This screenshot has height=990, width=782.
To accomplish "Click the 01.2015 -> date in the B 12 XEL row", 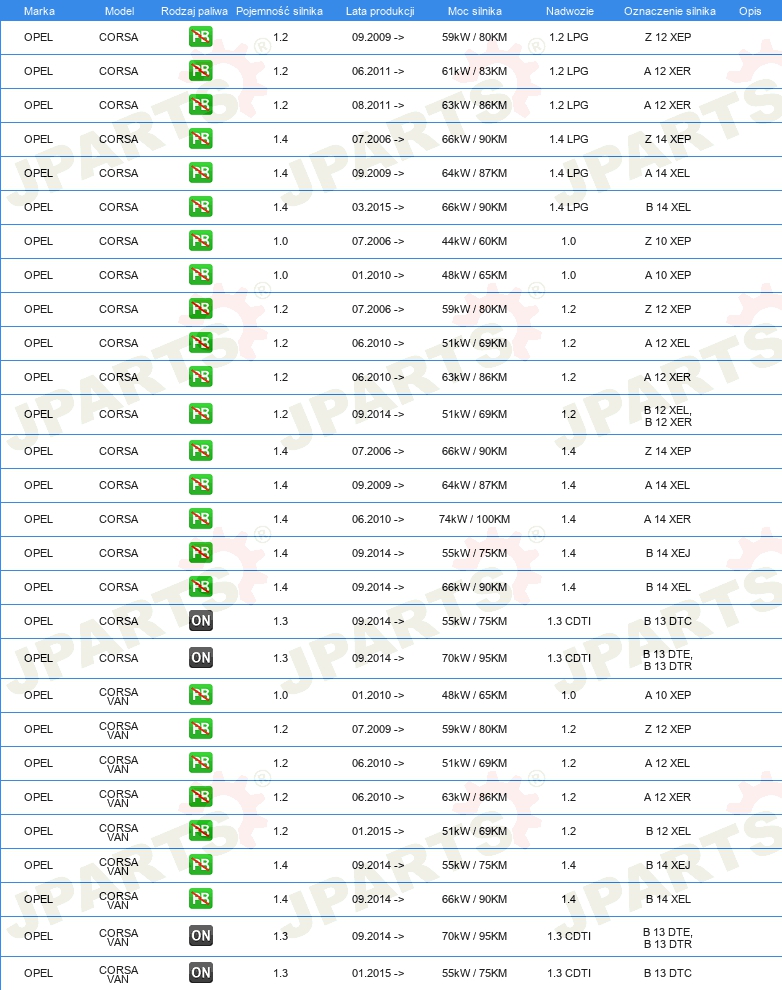I will coord(378,832).
